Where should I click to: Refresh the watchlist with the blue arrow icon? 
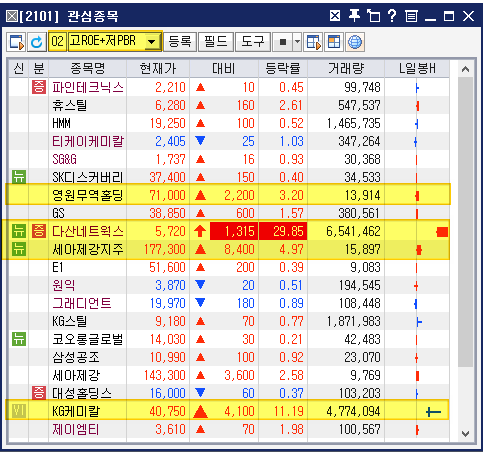click(36, 42)
